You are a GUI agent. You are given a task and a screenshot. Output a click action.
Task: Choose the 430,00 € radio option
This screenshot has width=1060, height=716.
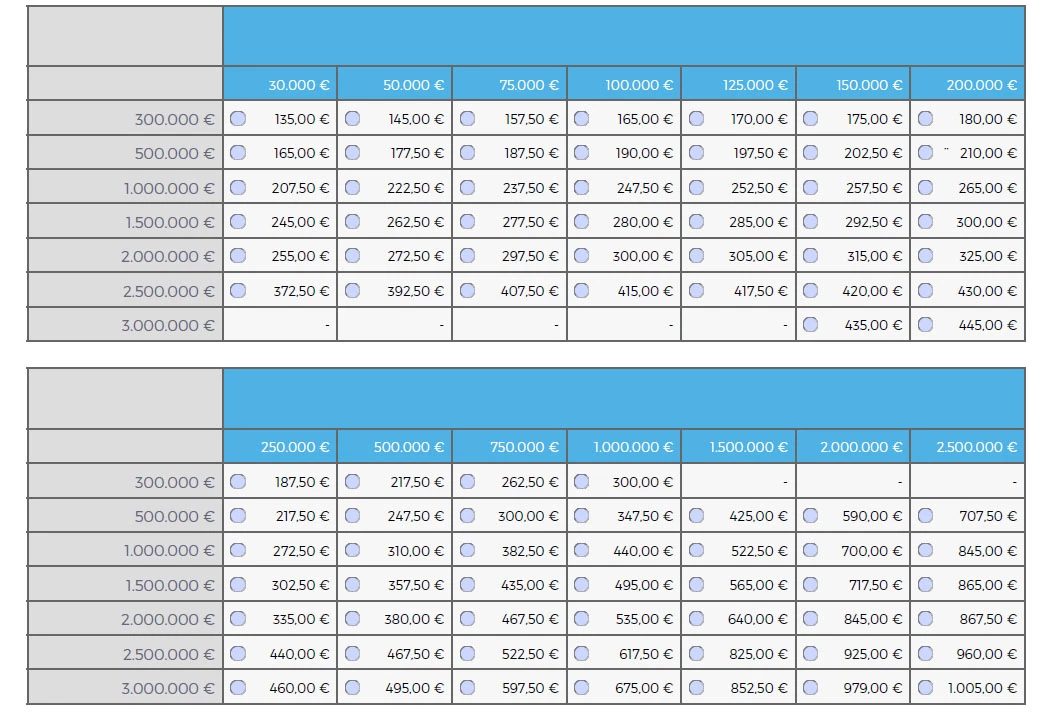[x=925, y=291]
